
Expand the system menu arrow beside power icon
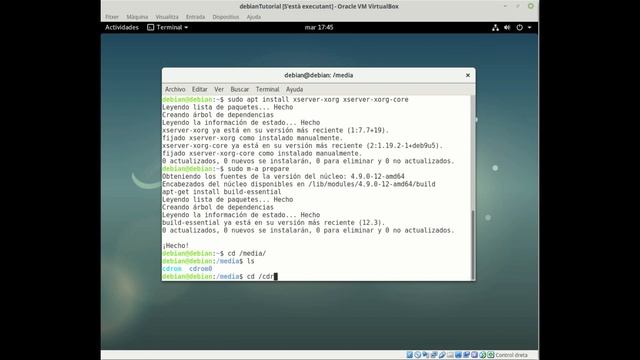pyautogui.click(x=529, y=27)
